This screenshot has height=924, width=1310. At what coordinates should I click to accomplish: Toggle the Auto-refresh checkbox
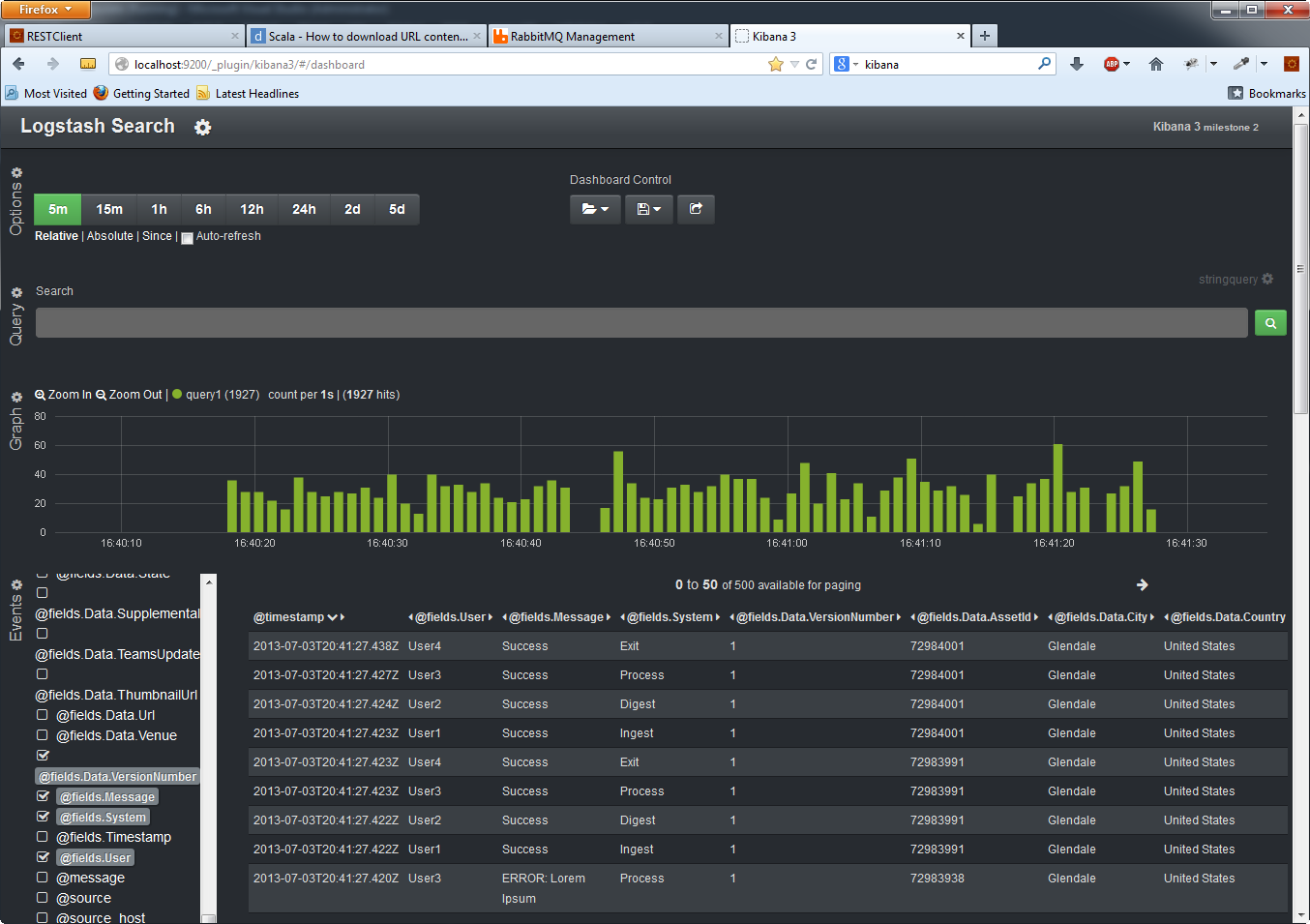tap(187, 238)
